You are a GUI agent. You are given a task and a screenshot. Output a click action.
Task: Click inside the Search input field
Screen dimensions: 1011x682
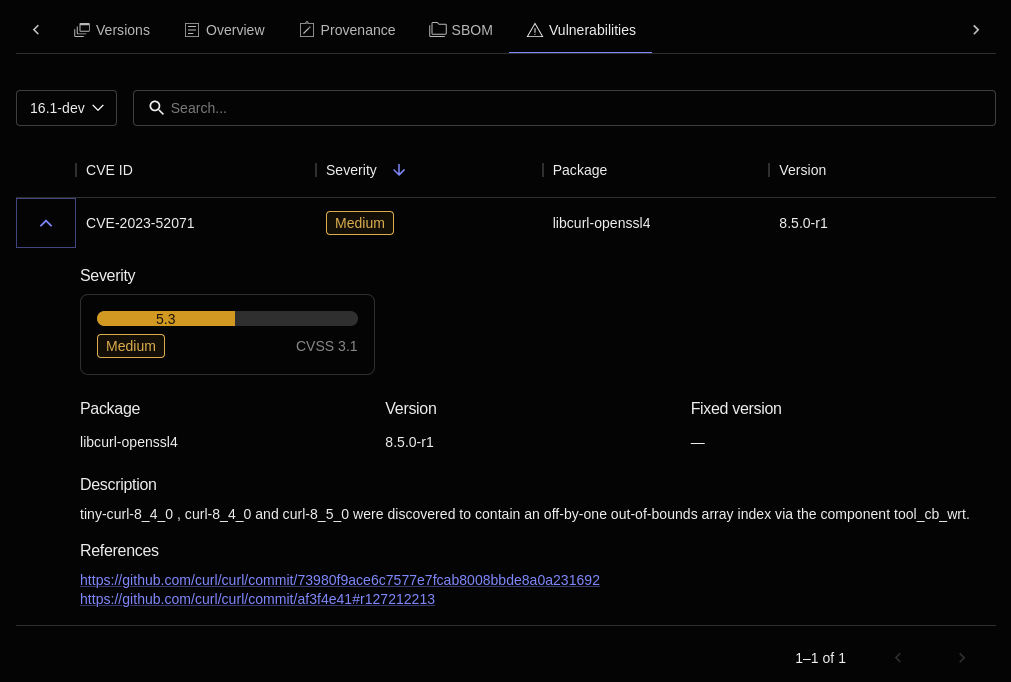tap(565, 107)
